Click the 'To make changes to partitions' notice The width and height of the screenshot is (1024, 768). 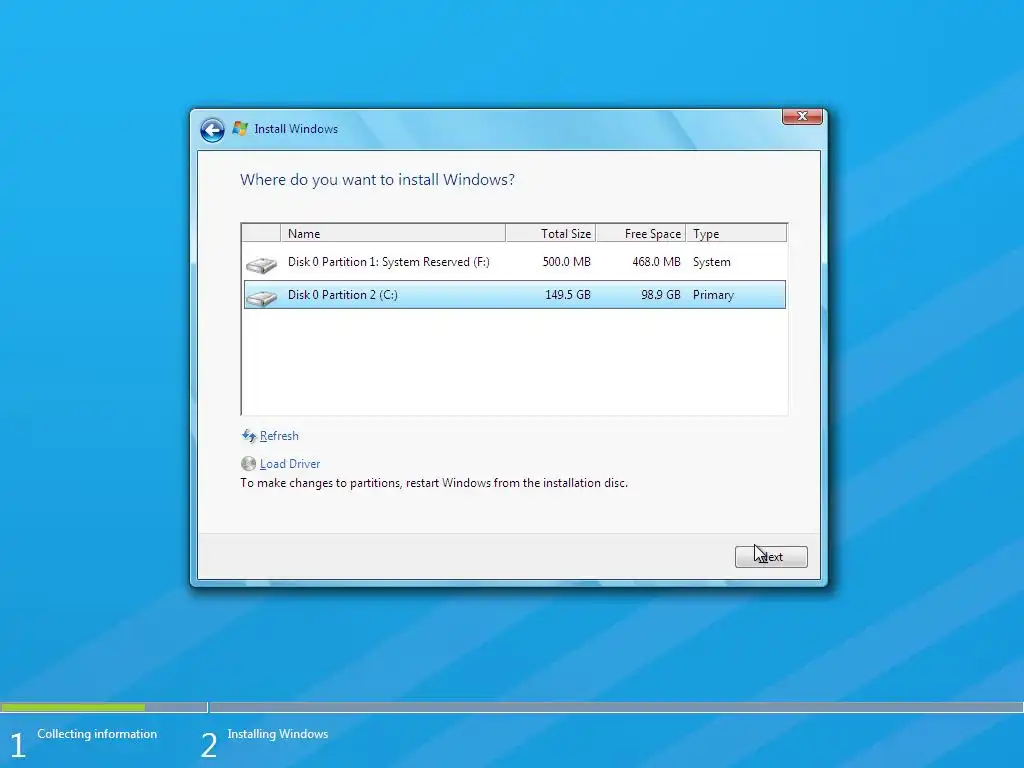[434, 483]
